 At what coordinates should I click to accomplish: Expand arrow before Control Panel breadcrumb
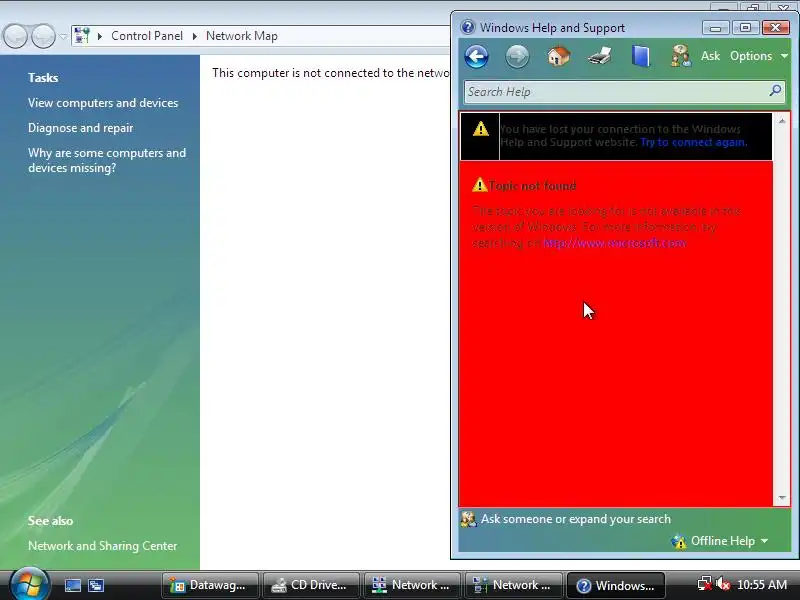point(100,36)
